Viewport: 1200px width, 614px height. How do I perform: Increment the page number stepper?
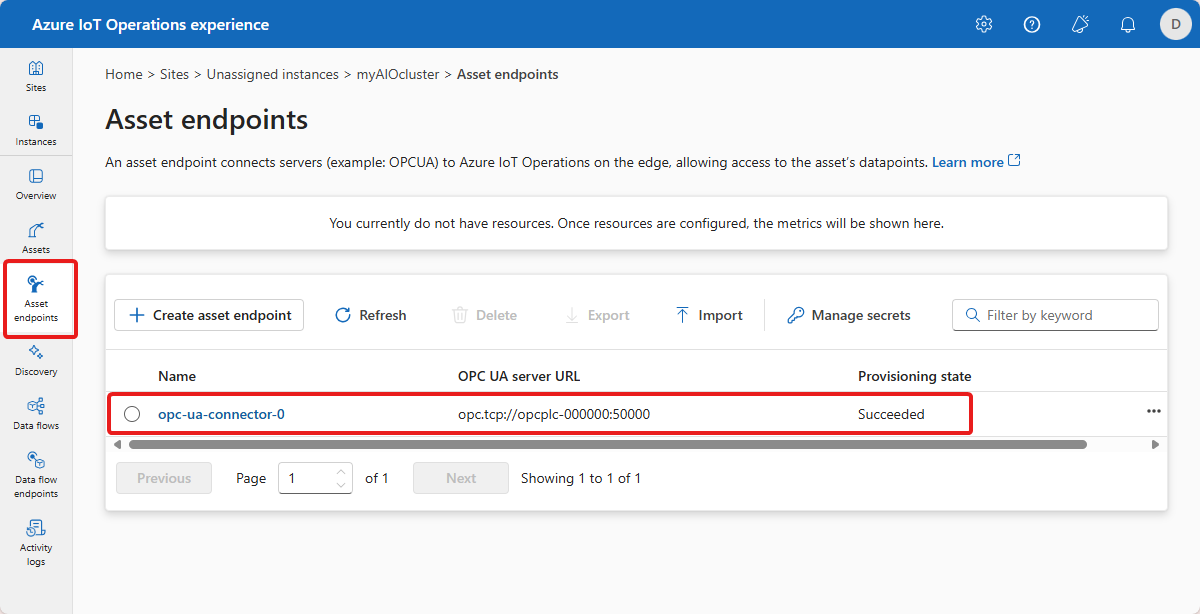click(x=342, y=472)
